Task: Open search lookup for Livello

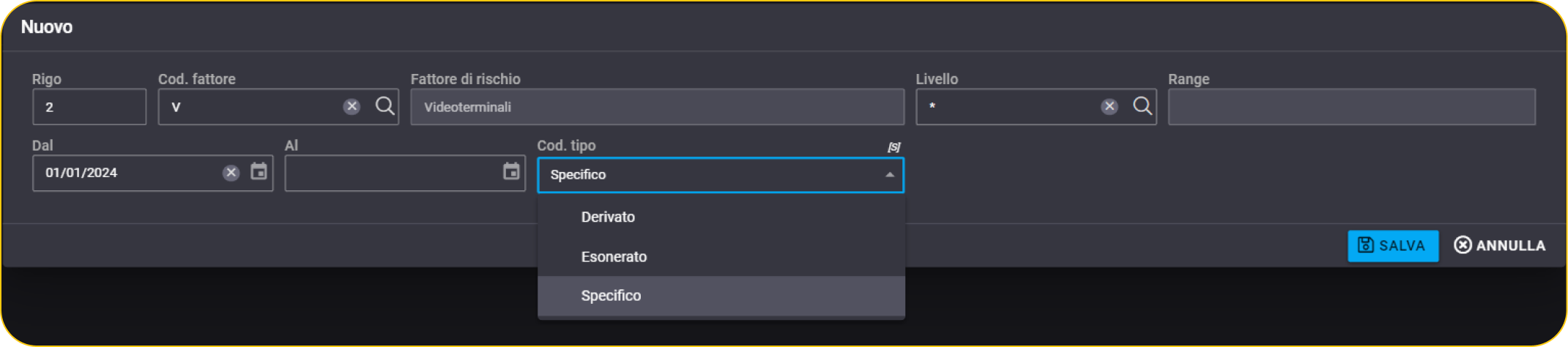Action: point(1142,106)
